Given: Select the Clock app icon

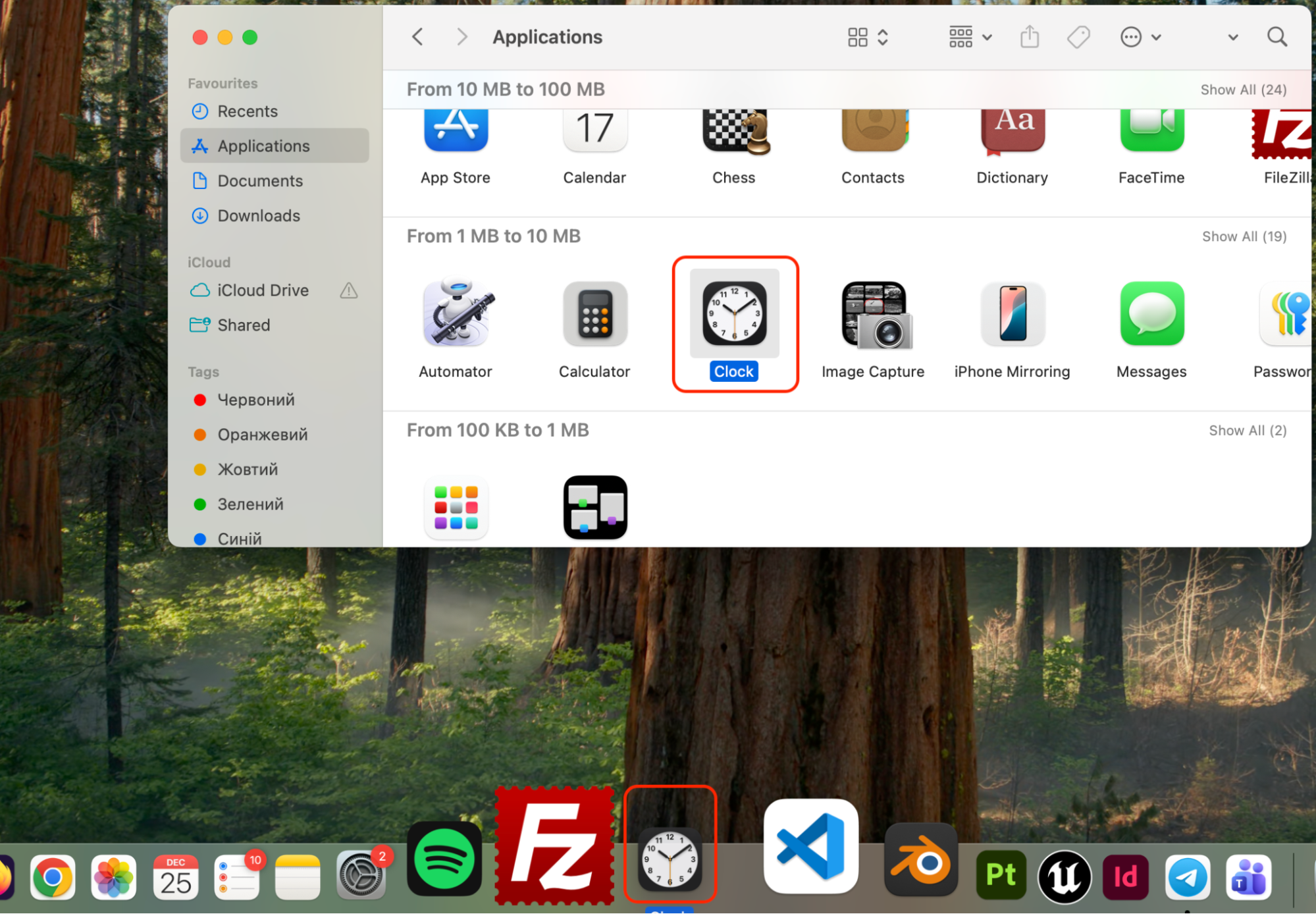Looking at the screenshot, I should click(x=733, y=315).
